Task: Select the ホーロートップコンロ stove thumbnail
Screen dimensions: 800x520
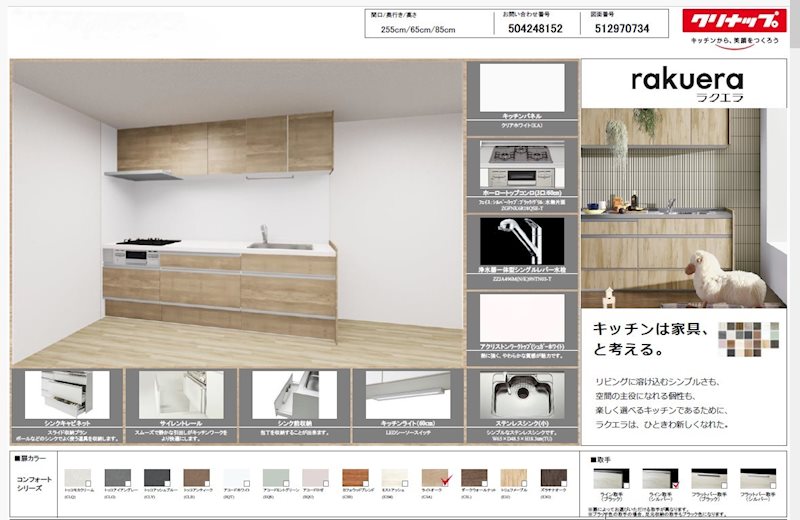Action: pos(522,164)
